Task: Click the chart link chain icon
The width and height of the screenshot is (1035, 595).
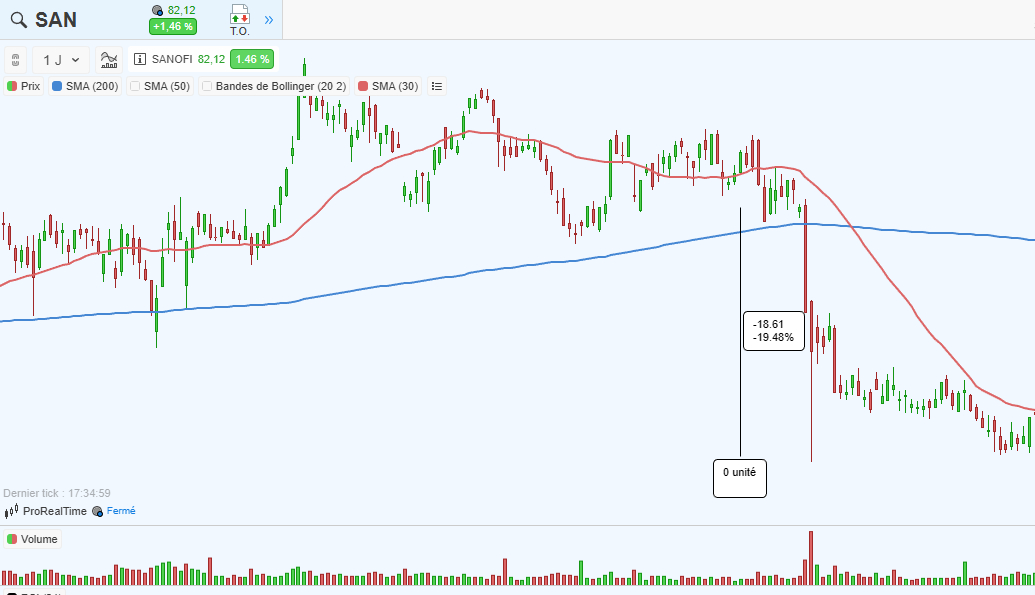Action: [x=15, y=60]
